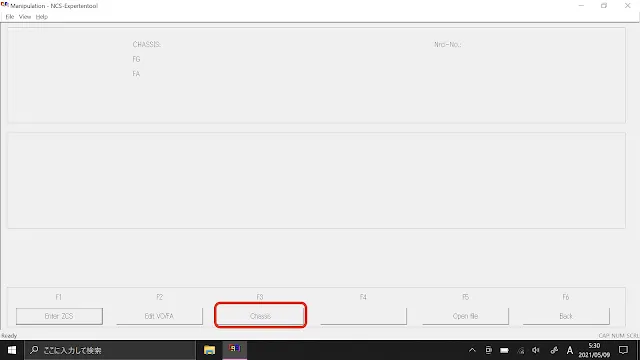Open the notification center icon
This screenshot has height=360, width=640.
[623, 350]
